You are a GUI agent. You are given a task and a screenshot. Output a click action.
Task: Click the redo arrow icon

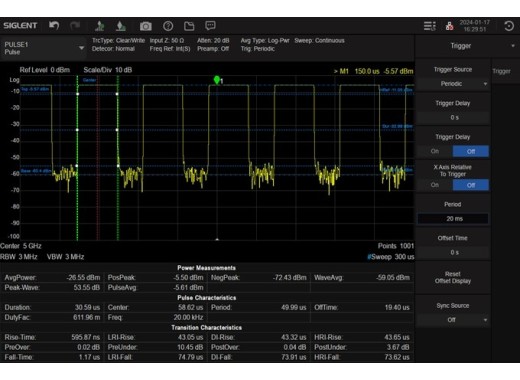(x=75, y=26)
